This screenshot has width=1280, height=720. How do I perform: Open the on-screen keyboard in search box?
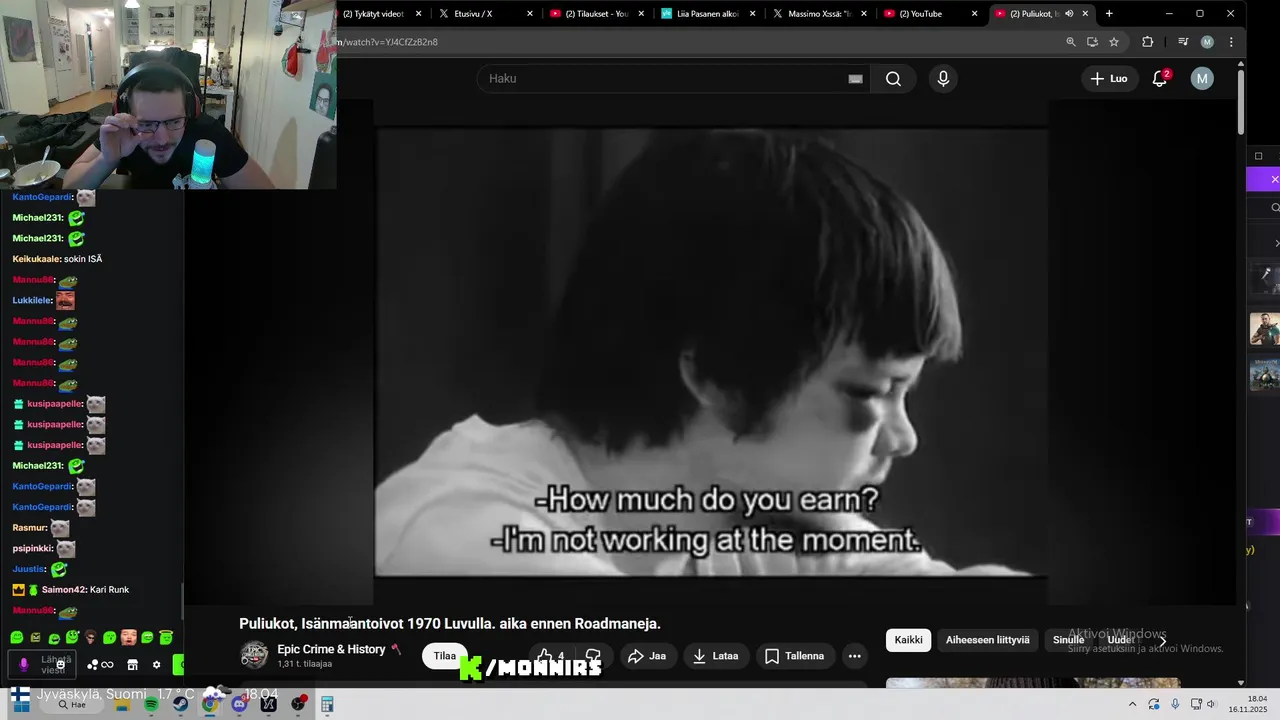coord(855,79)
